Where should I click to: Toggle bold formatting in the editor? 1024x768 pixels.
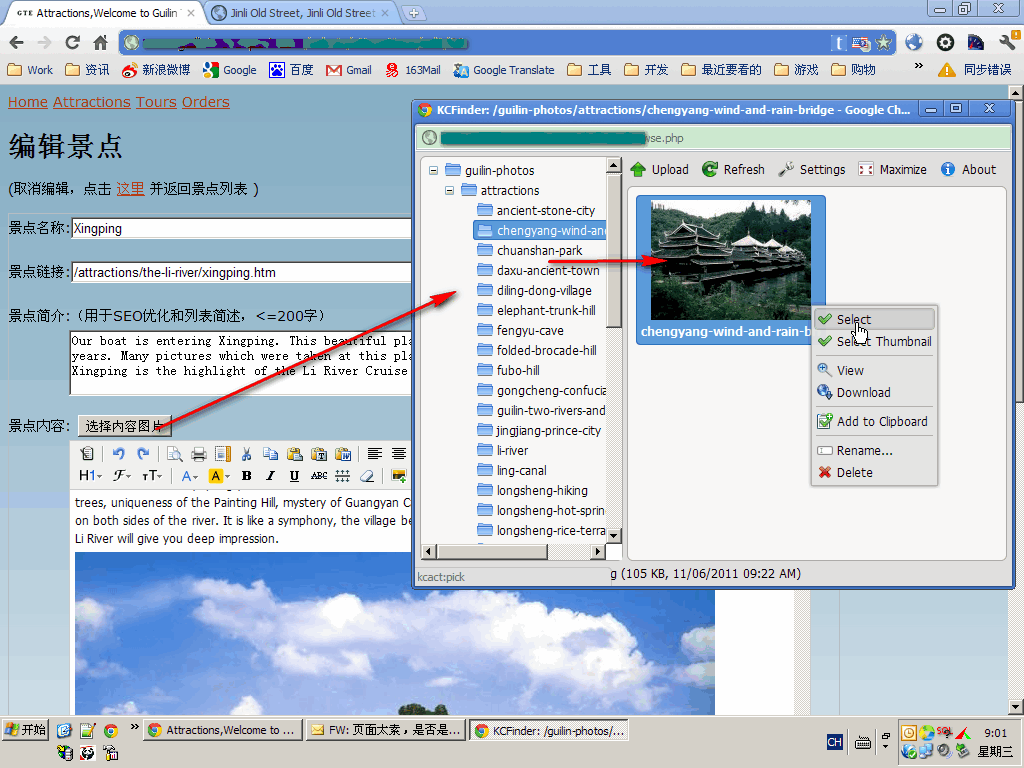pos(246,476)
